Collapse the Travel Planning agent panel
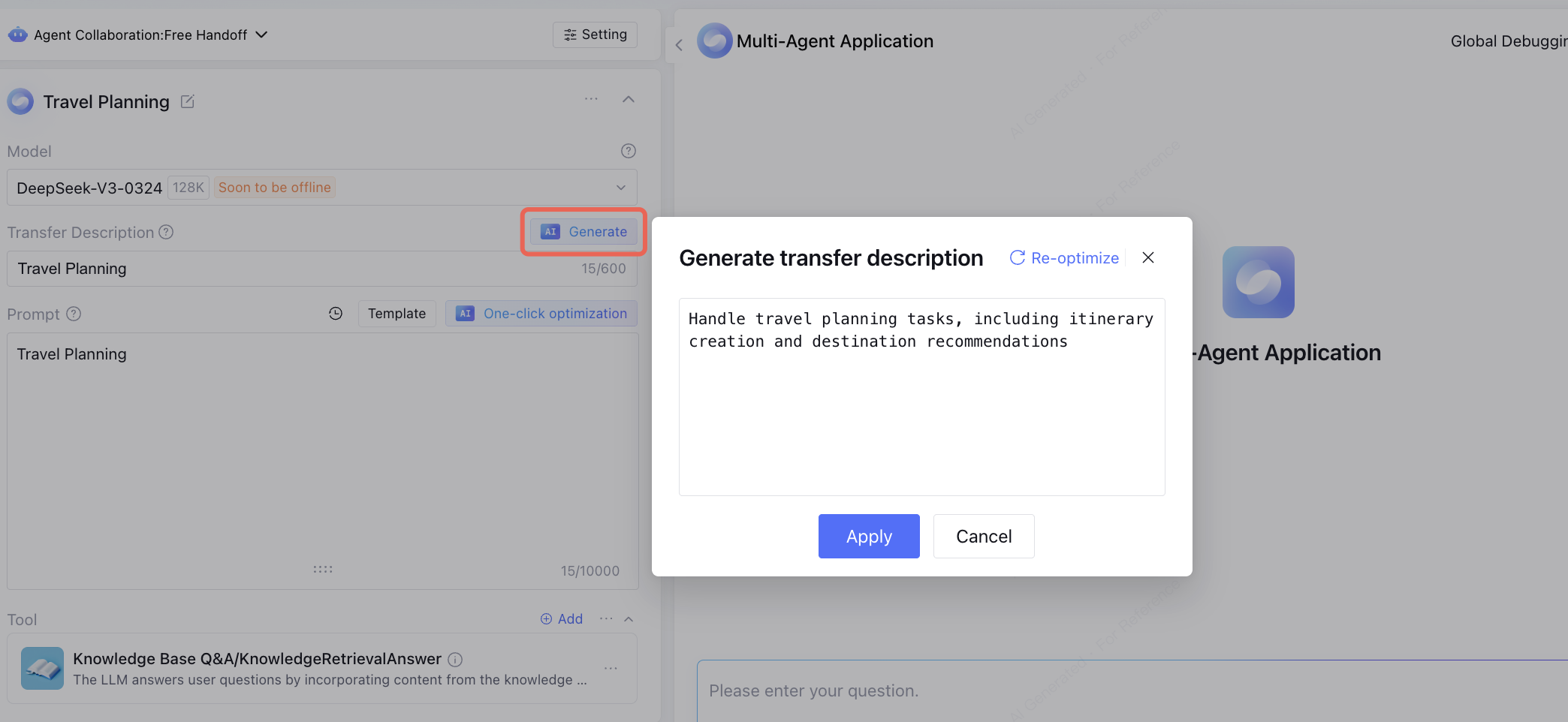This screenshot has width=1568, height=722. point(629,99)
